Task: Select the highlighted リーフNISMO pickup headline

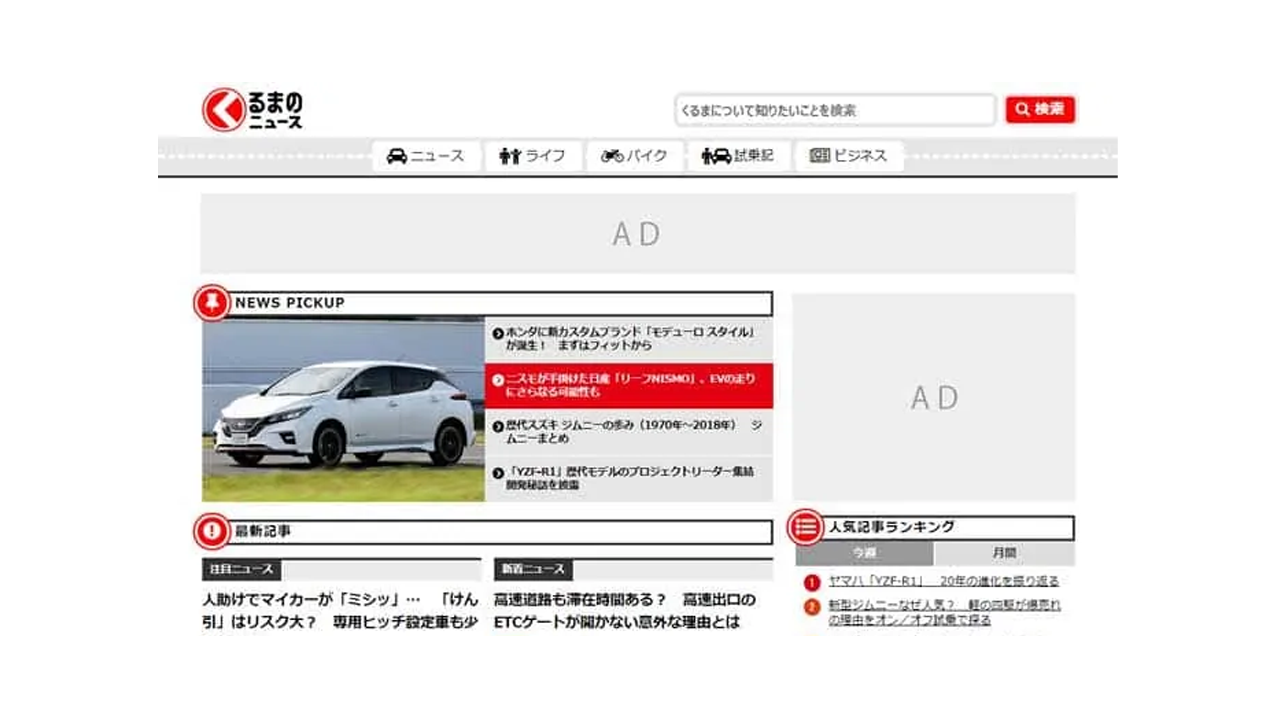Action: 629,386
